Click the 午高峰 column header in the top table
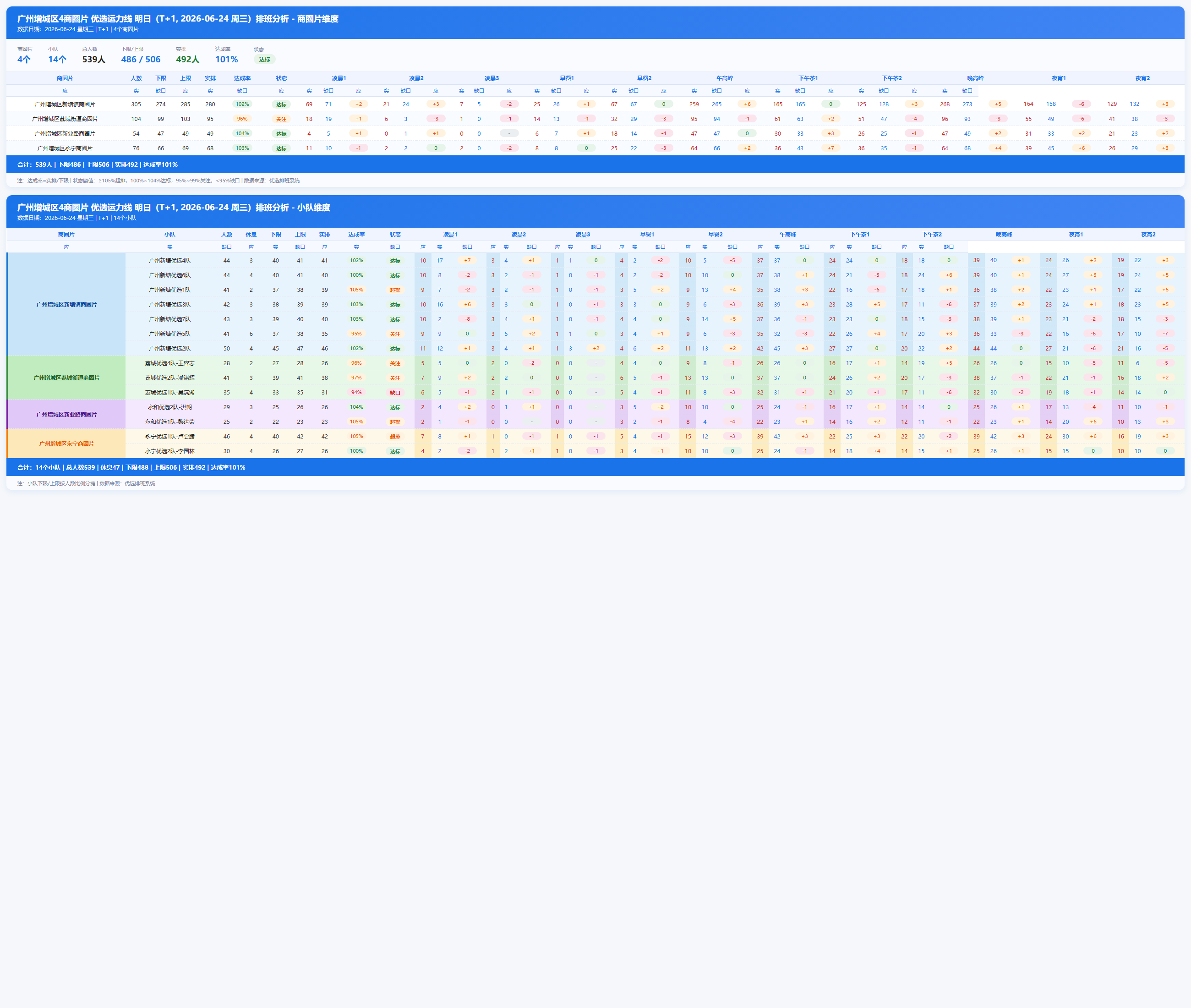The image size is (1191, 1008). tap(724, 78)
